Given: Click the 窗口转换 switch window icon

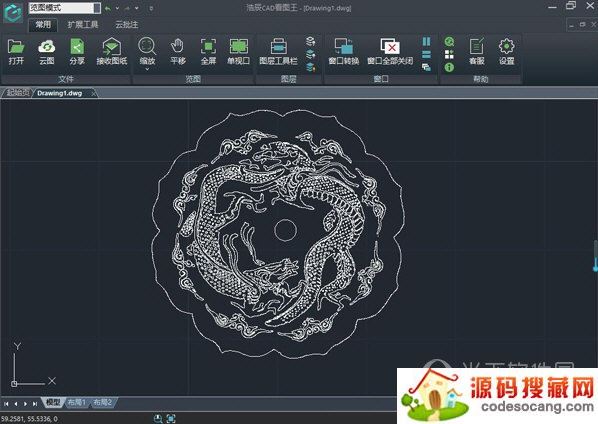Looking at the screenshot, I should (x=344, y=47).
